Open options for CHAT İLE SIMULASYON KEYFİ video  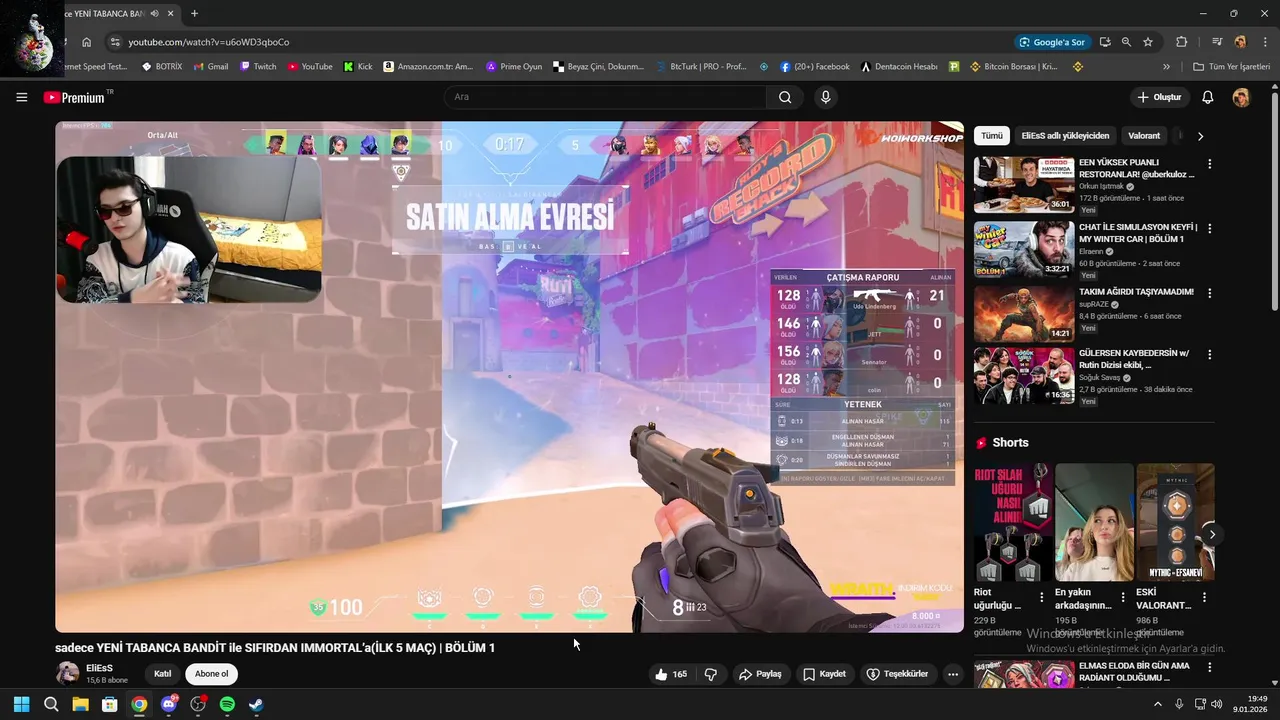tap(1209, 229)
